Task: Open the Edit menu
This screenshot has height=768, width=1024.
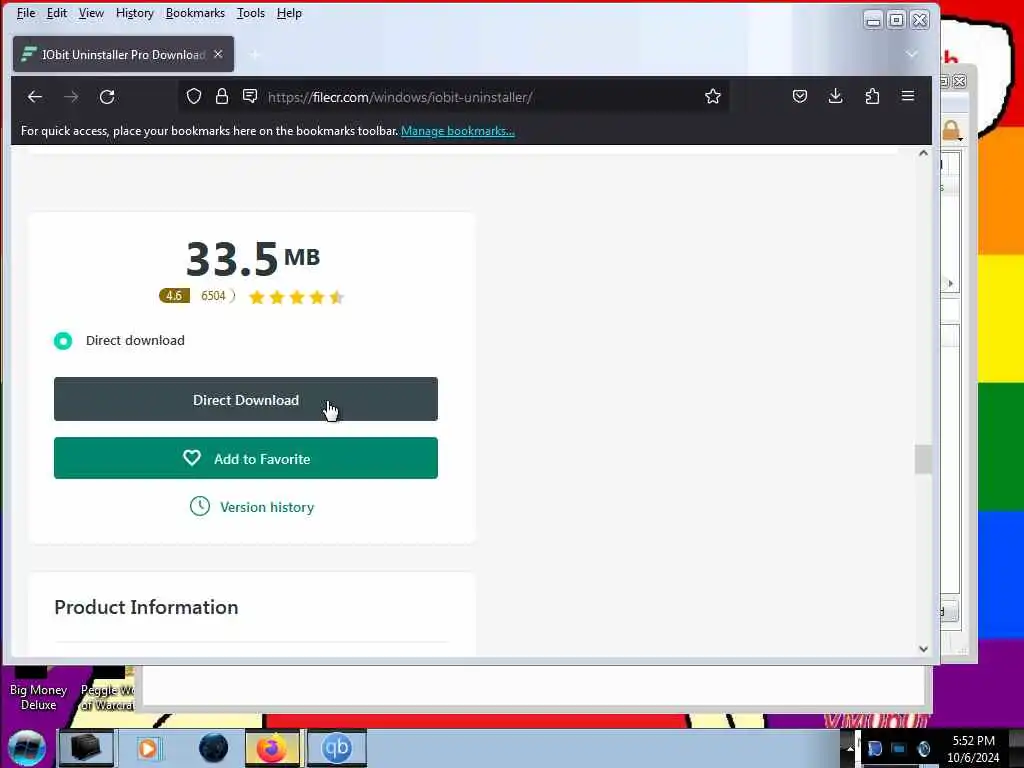Action: (x=57, y=13)
